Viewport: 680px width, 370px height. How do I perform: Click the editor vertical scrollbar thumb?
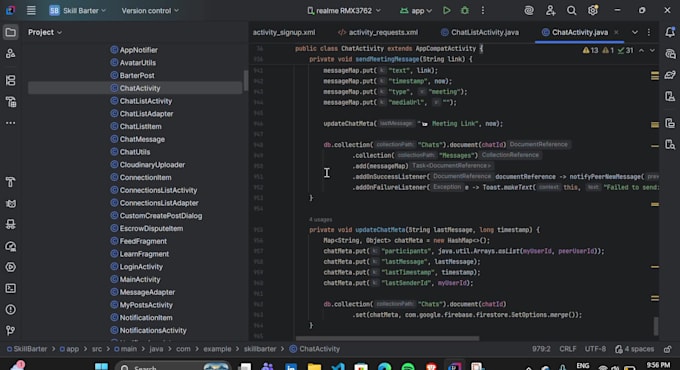(x=656, y=326)
